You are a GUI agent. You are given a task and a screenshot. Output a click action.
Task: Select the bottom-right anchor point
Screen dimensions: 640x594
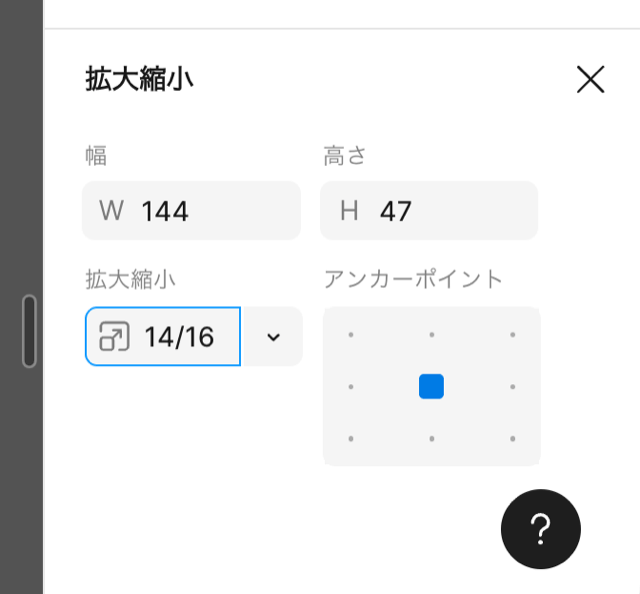[512, 438]
